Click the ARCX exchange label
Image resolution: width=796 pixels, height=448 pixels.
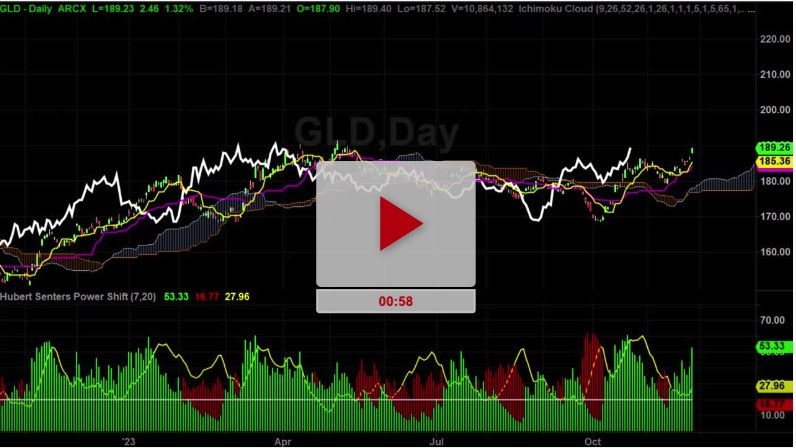pos(72,9)
